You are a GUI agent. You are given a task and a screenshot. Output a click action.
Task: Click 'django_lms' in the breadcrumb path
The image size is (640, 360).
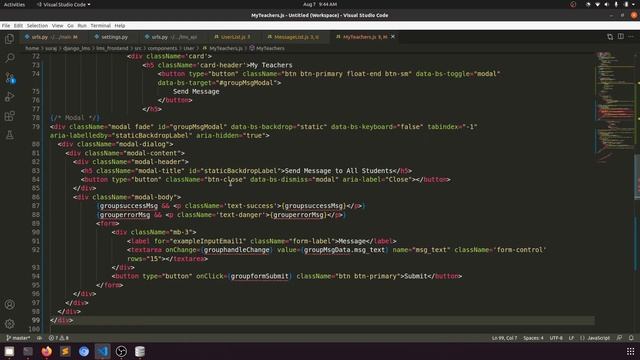[76, 48]
